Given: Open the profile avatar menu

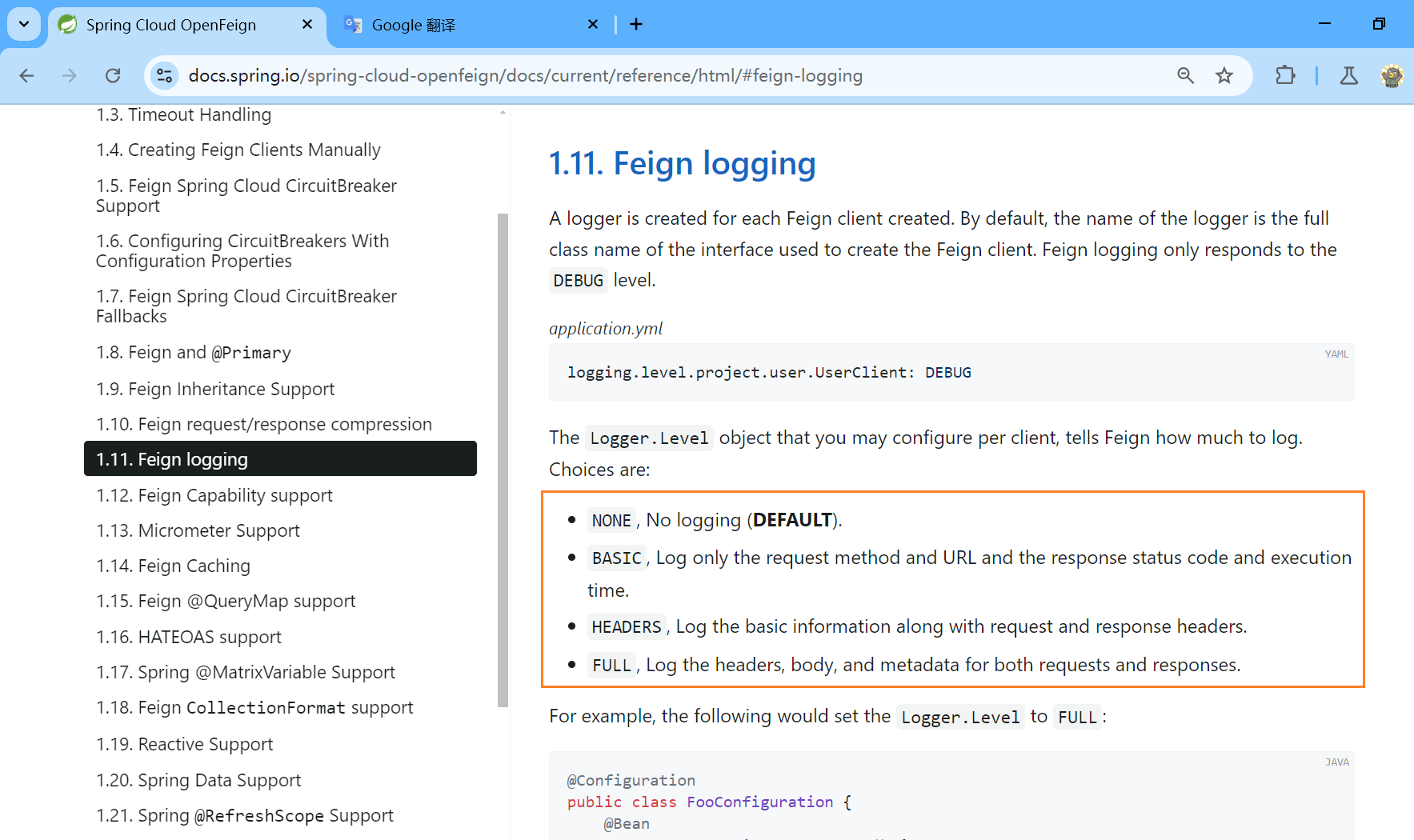Looking at the screenshot, I should coord(1392,75).
